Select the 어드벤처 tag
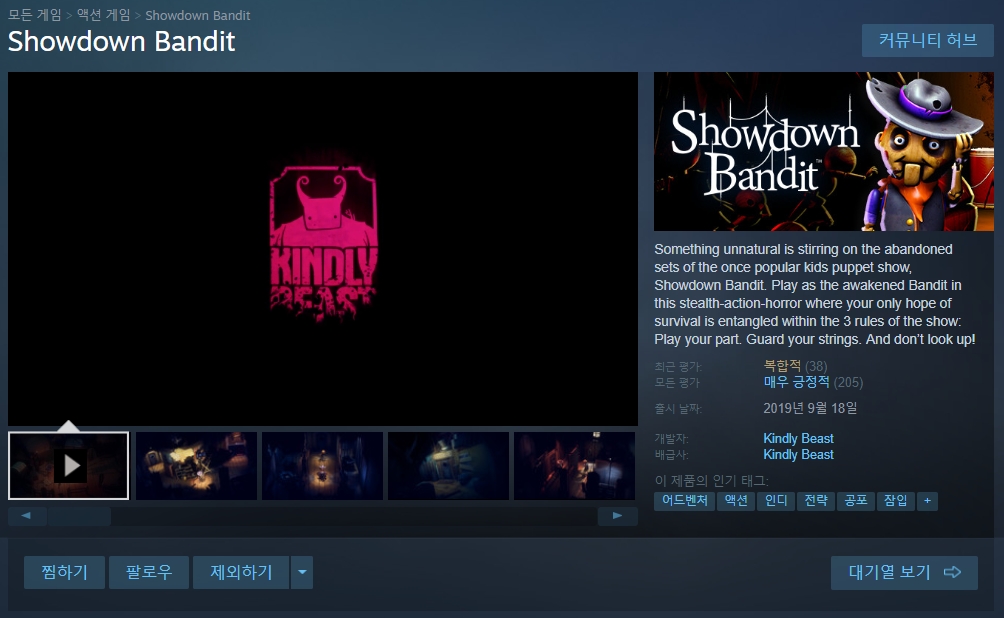This screenshot has width=1004, height=618. tap(684, 501)
